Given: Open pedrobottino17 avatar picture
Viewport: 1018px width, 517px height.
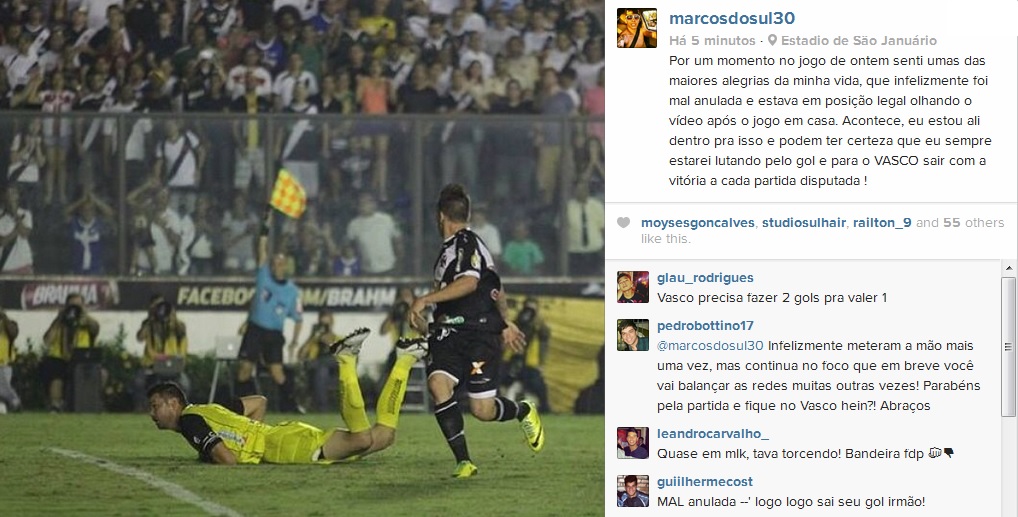Looking at the screenshot, I should (x=633, y=335).
